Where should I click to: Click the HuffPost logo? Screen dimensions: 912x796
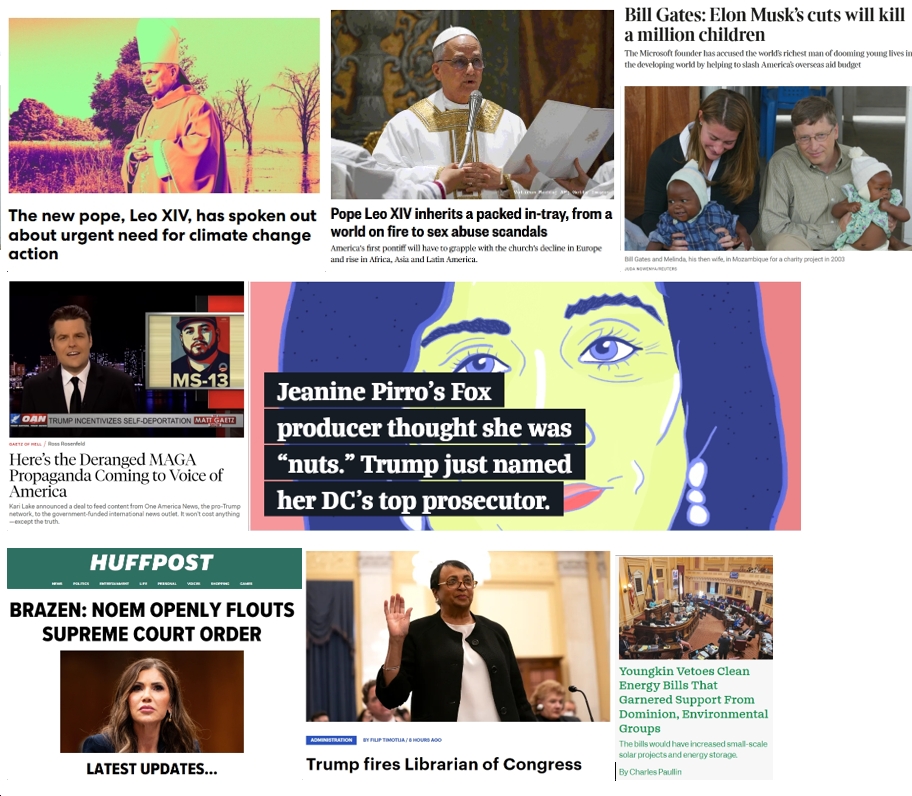coord(152,562)
